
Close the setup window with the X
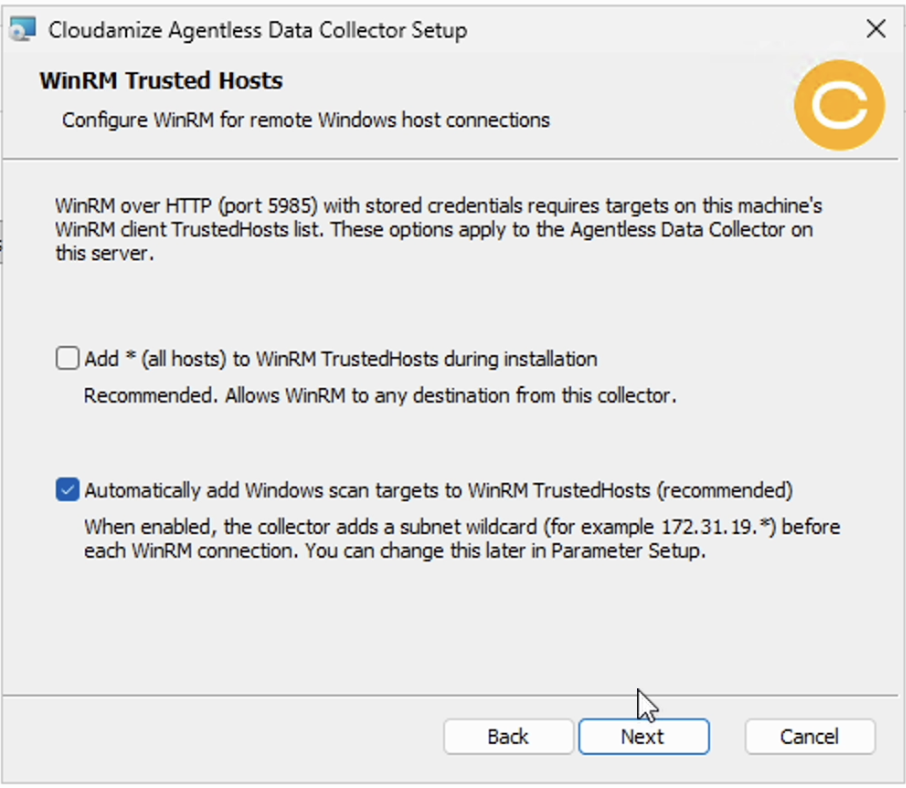point(876,28)
